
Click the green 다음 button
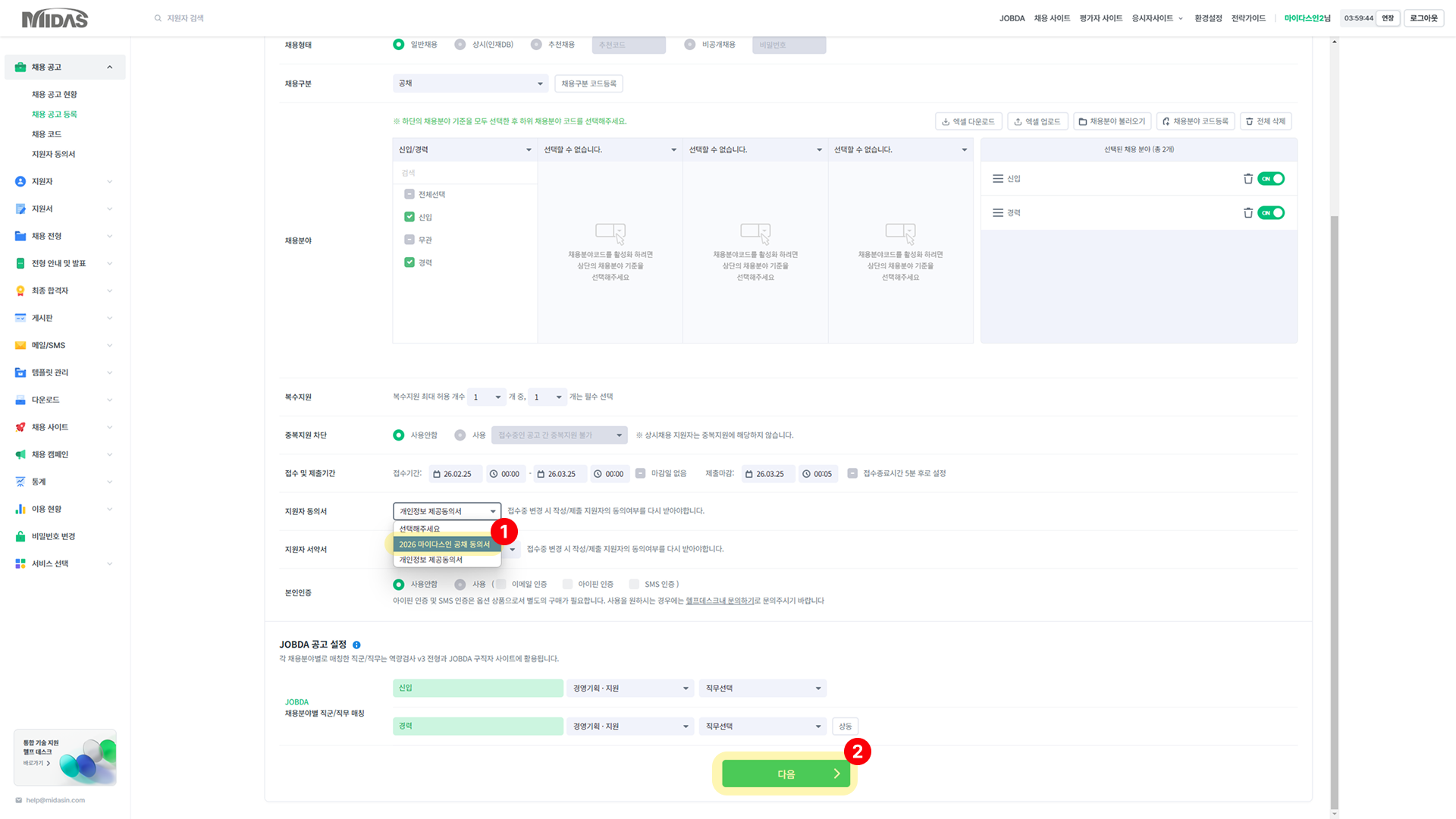tap(785, 774)
